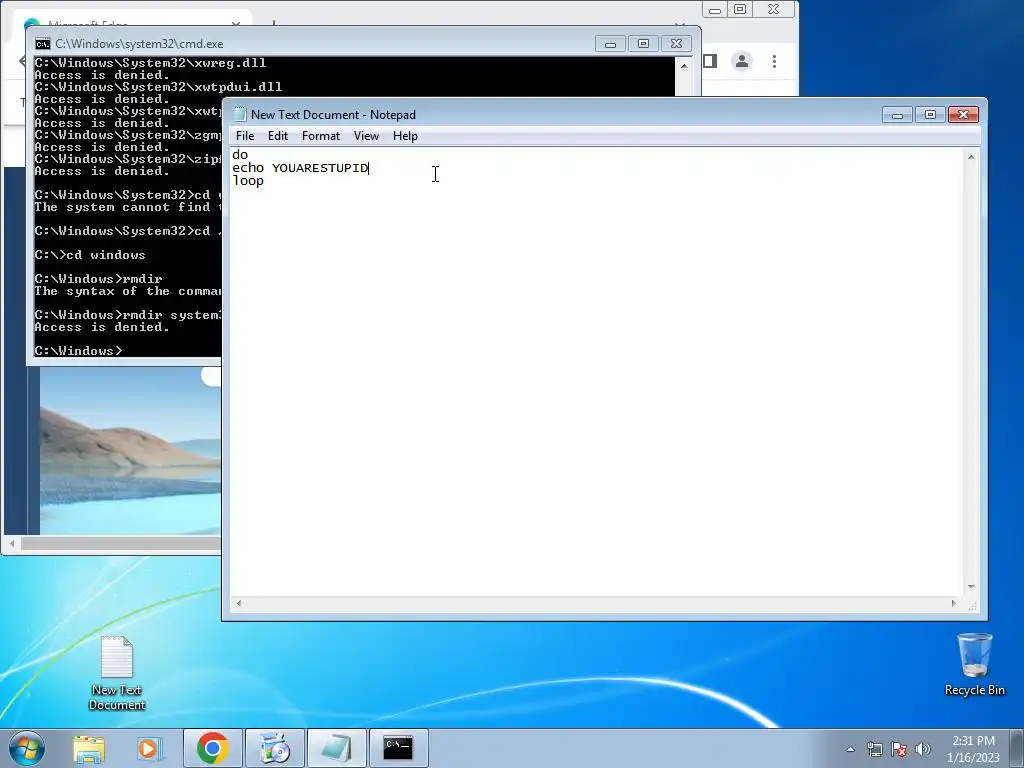Click Notepad vertical scrollbar down arrow
This screenshot has width=1024, height=768.
971,587
